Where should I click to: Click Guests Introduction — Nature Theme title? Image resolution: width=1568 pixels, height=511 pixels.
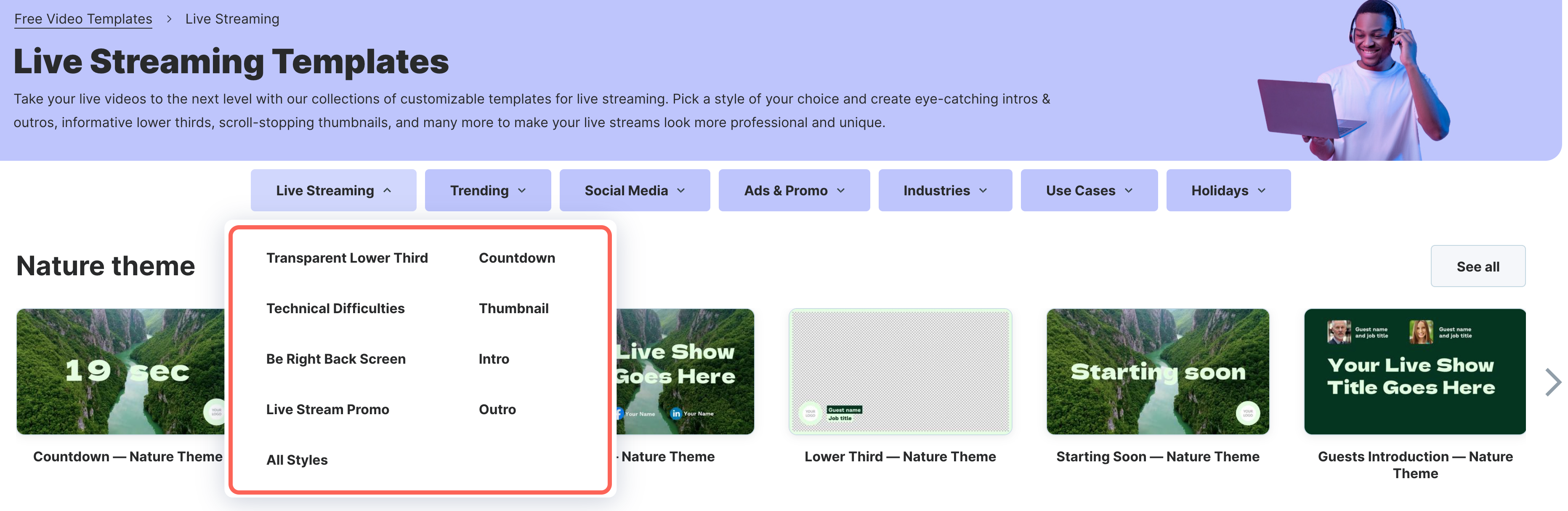[x=1415, y=465]
